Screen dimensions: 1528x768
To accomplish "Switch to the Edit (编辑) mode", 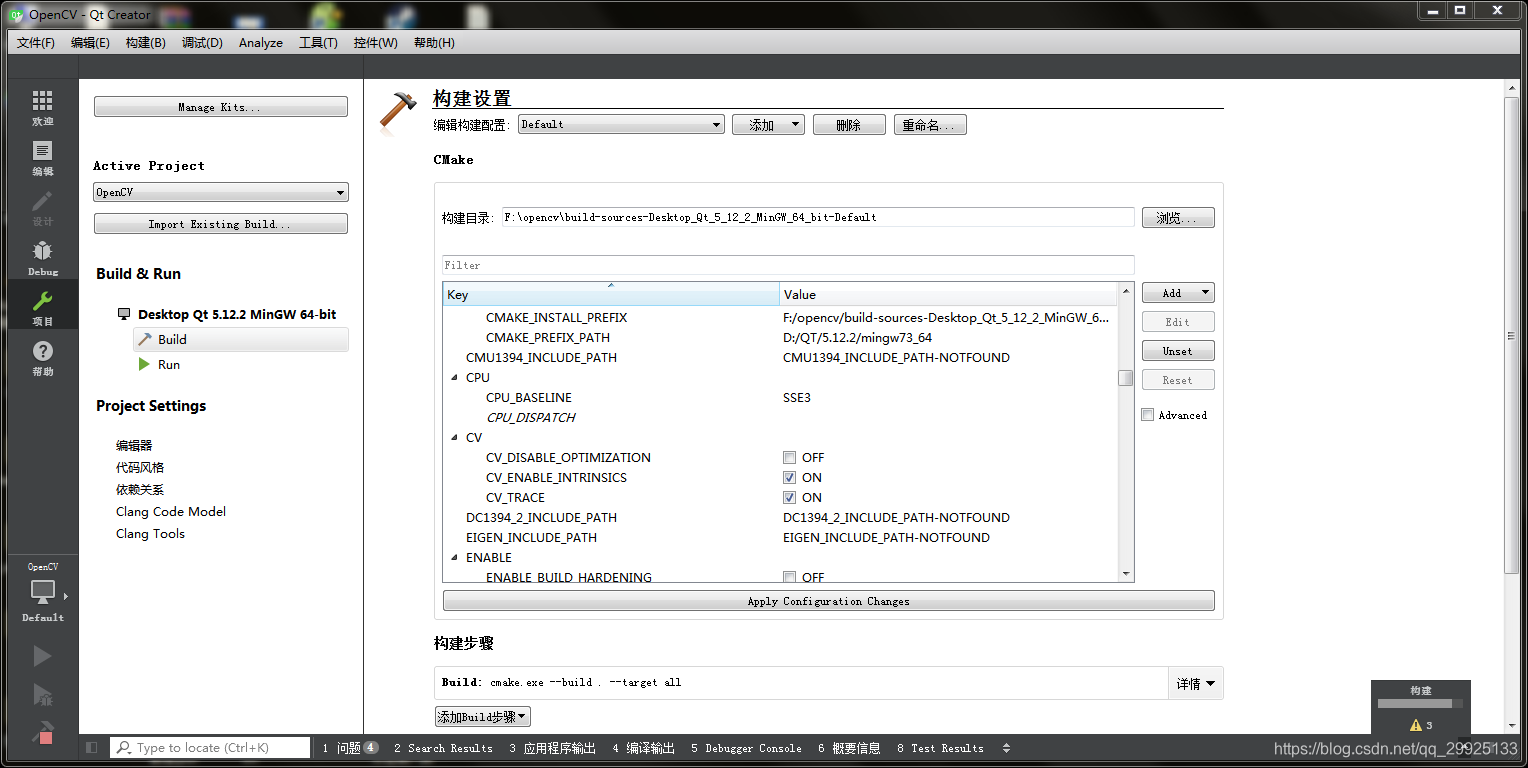I will coord(42,157).
